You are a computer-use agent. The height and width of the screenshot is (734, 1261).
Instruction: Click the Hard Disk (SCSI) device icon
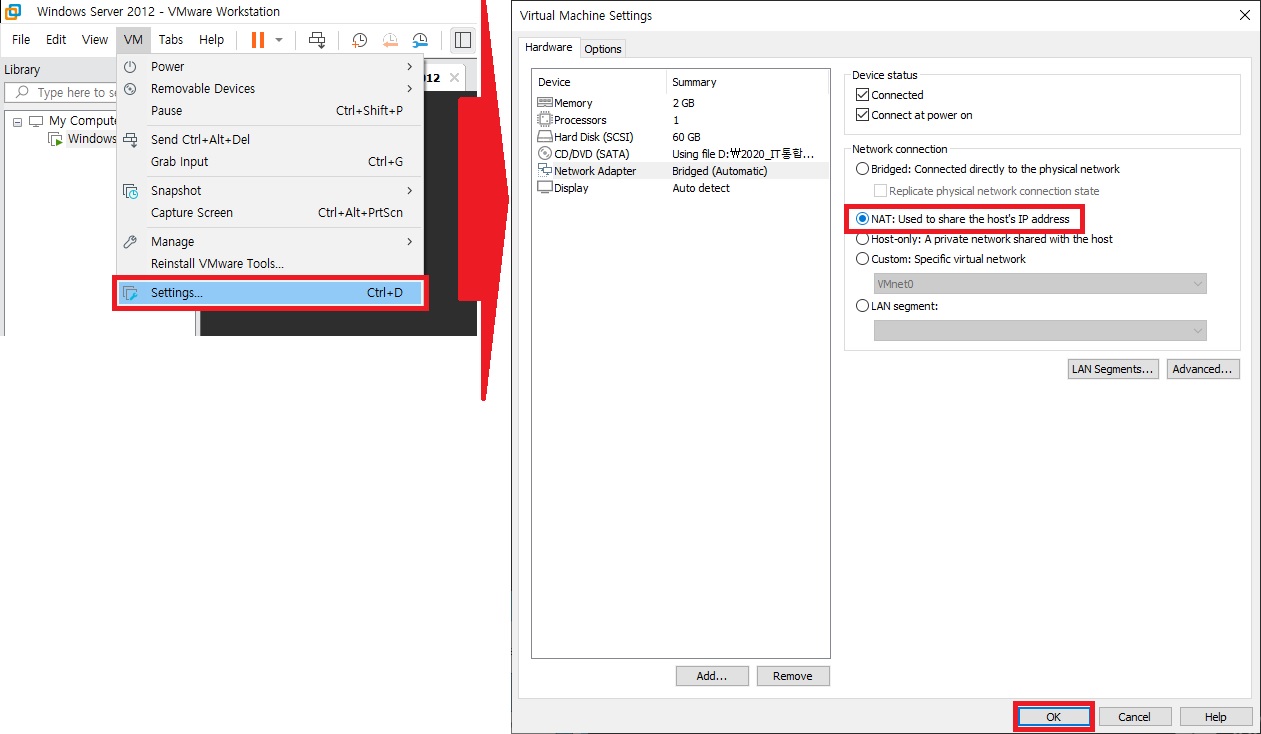click(545, 137)
